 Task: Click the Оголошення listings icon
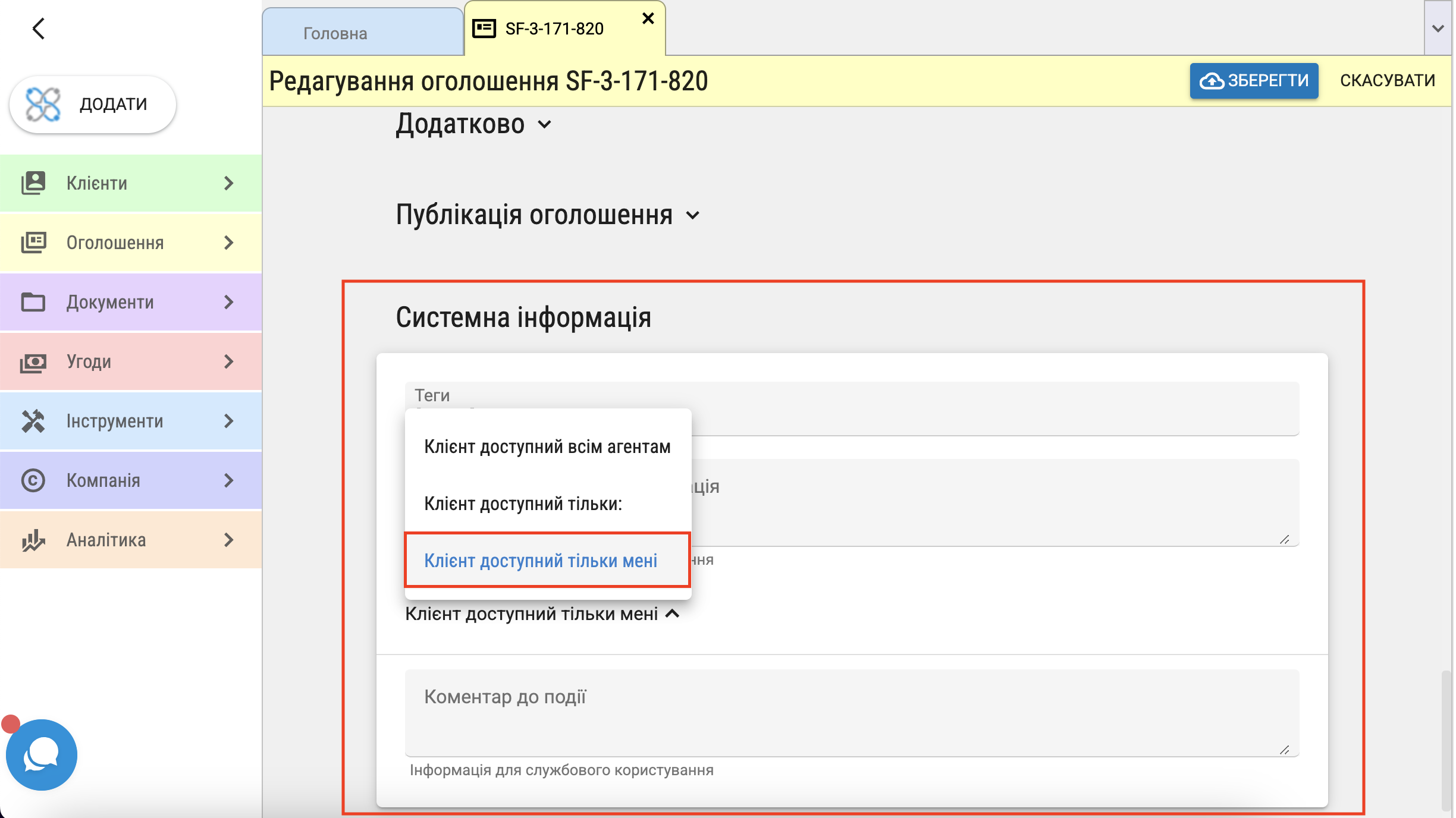click(33, 243)
